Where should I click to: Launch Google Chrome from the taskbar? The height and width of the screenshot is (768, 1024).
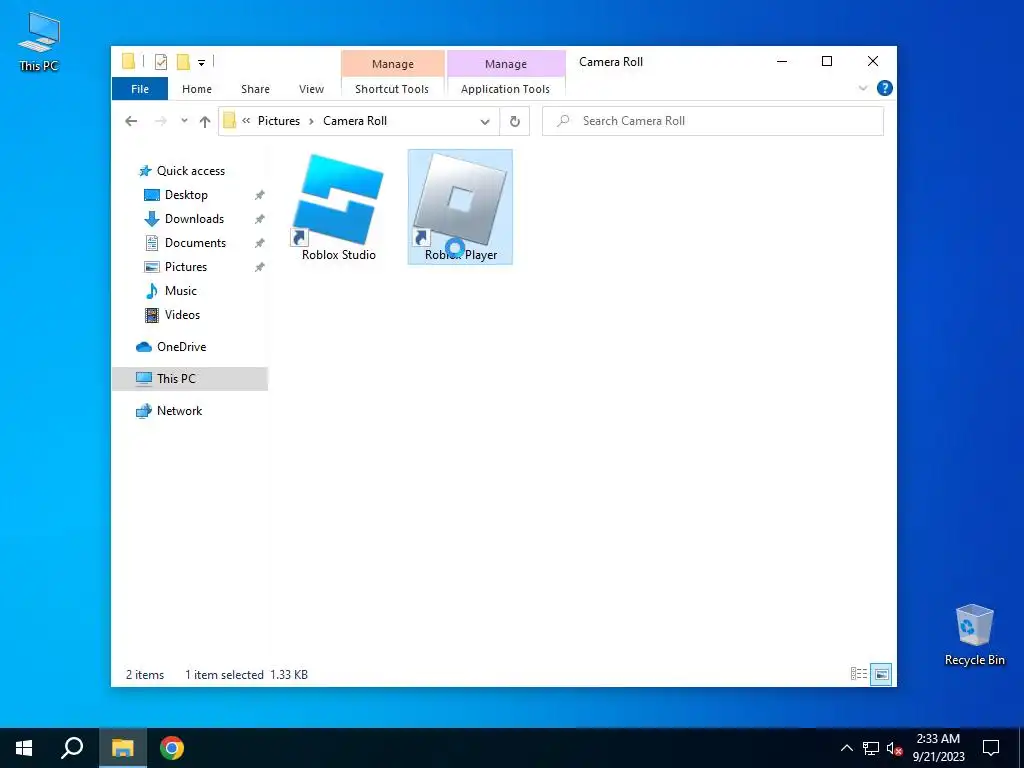pyautogui.click(x=172, y=748)
